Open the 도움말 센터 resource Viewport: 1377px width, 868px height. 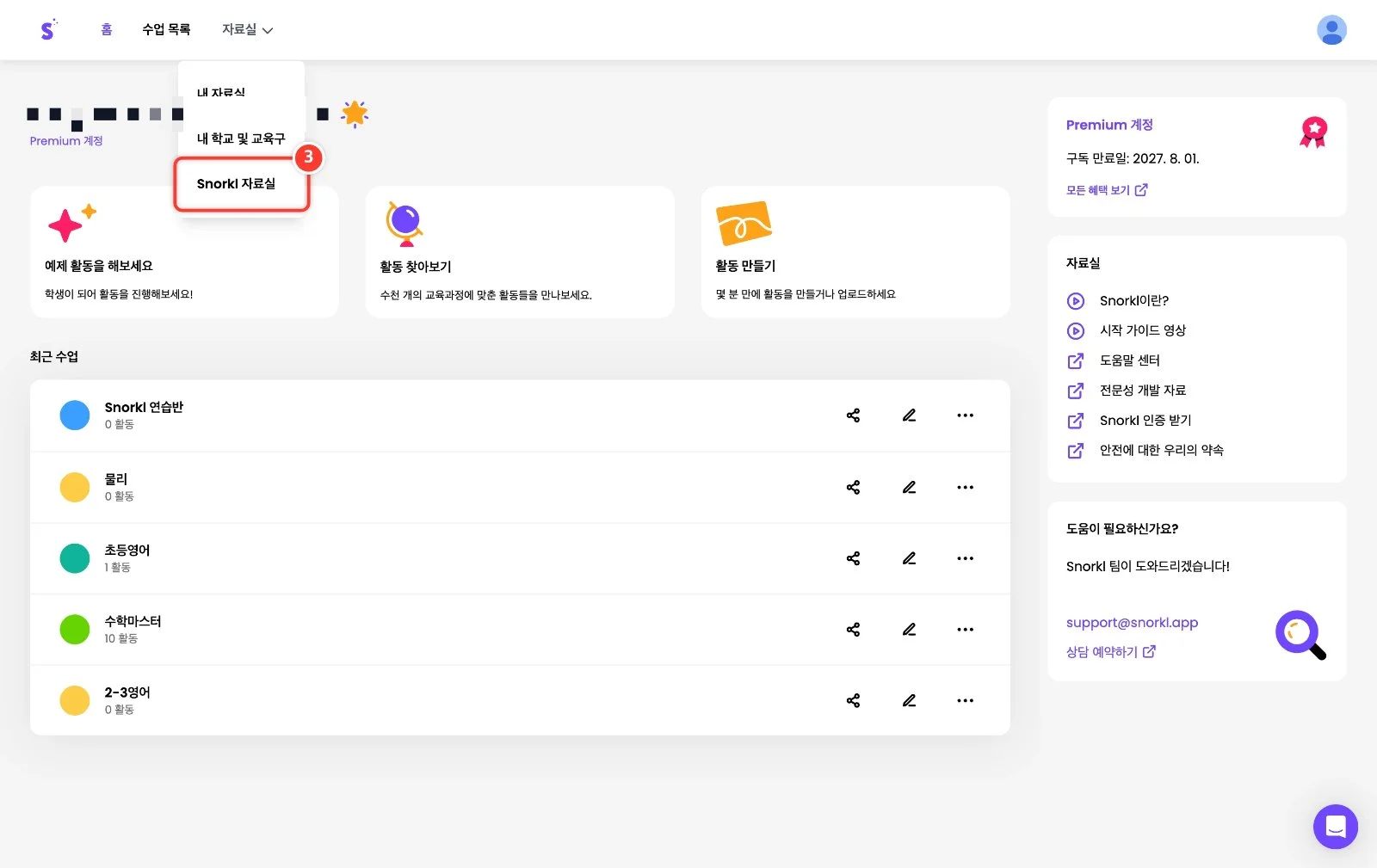click(1114, 360)
